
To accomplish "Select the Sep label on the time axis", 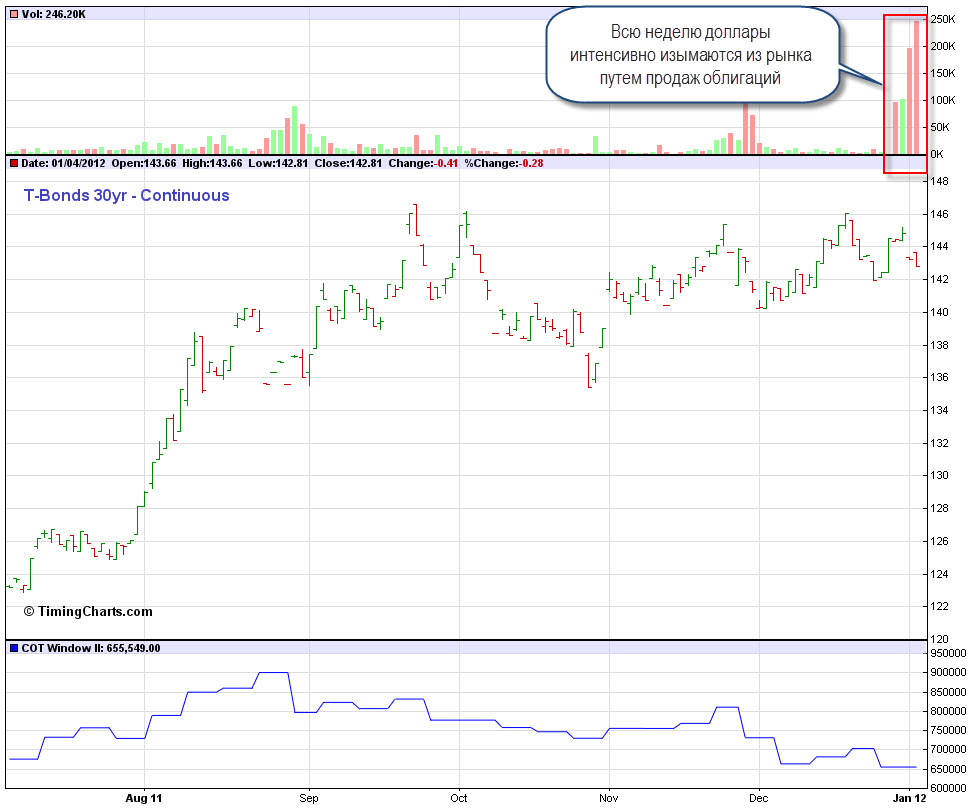I will pos(308,798).
